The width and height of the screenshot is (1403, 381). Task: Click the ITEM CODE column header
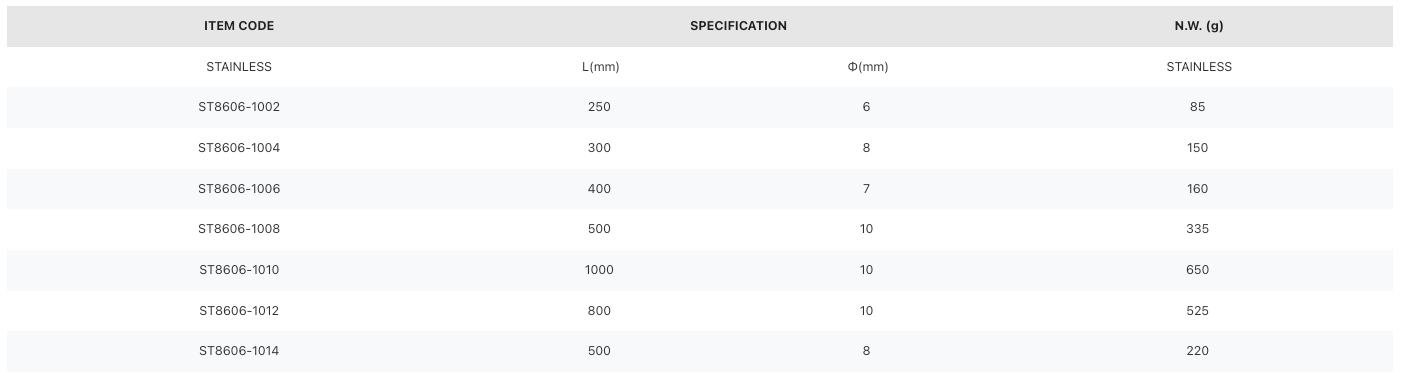pos(239,26)
